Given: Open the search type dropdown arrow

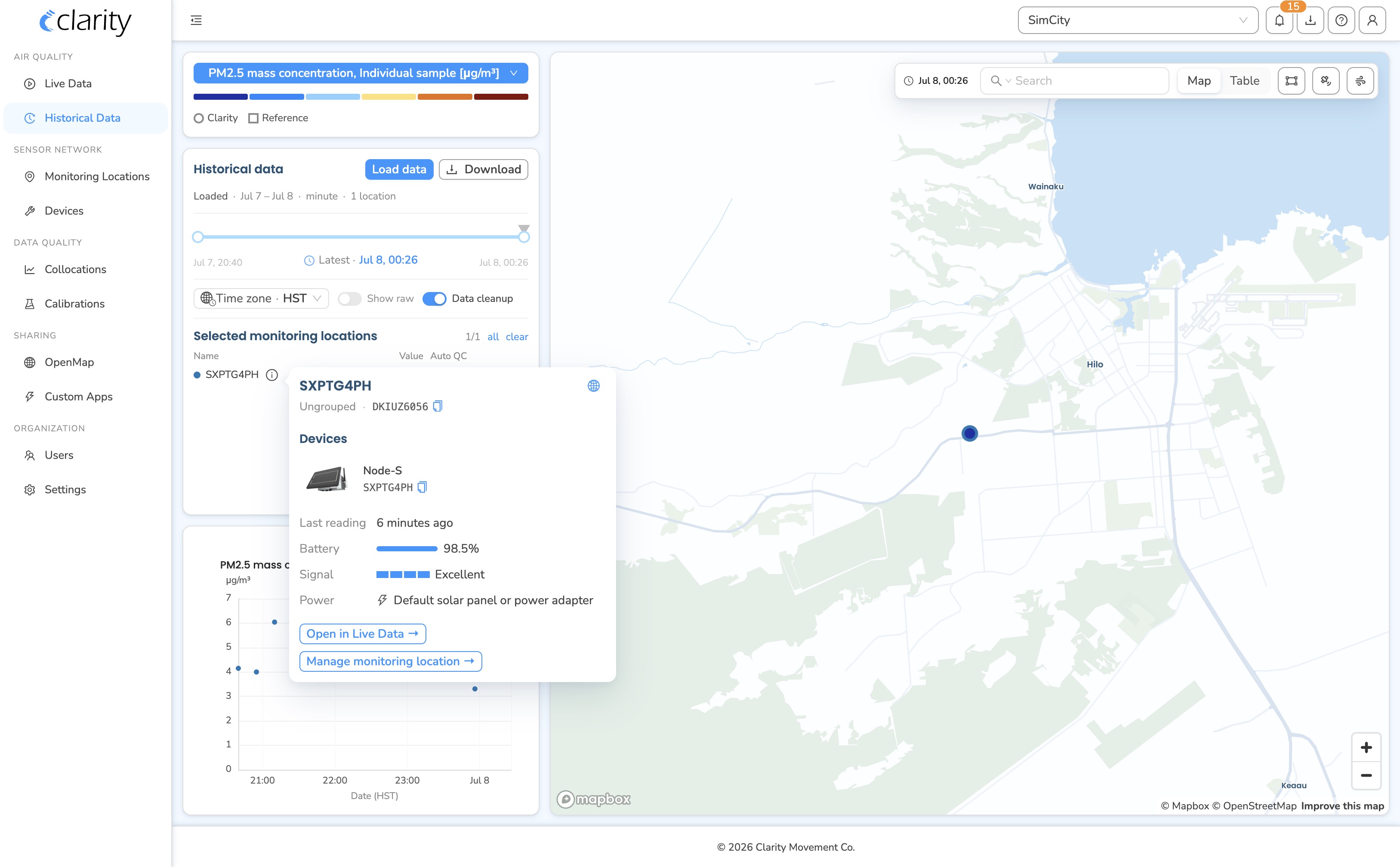Looking at the screenshot, I should [1008, 81].
